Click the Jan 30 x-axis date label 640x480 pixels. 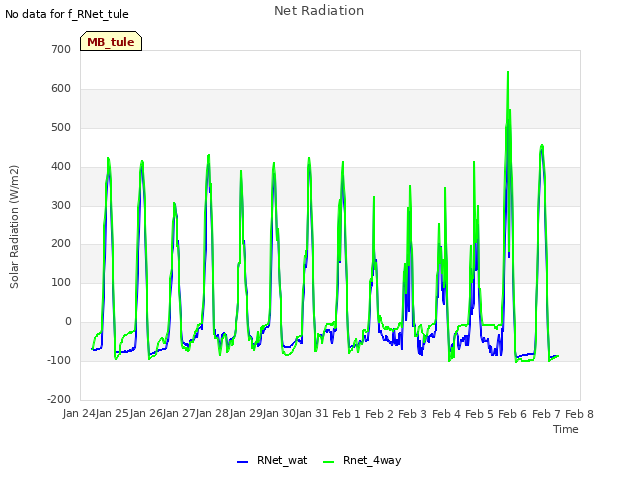click(x=279, y=414)
